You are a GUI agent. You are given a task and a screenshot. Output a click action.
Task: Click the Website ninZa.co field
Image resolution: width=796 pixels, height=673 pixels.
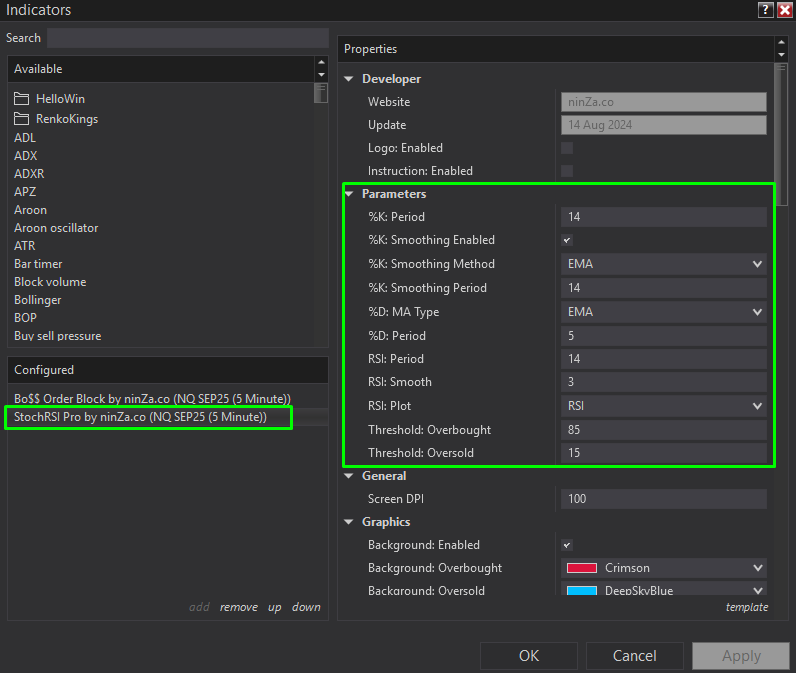point(664,102)
